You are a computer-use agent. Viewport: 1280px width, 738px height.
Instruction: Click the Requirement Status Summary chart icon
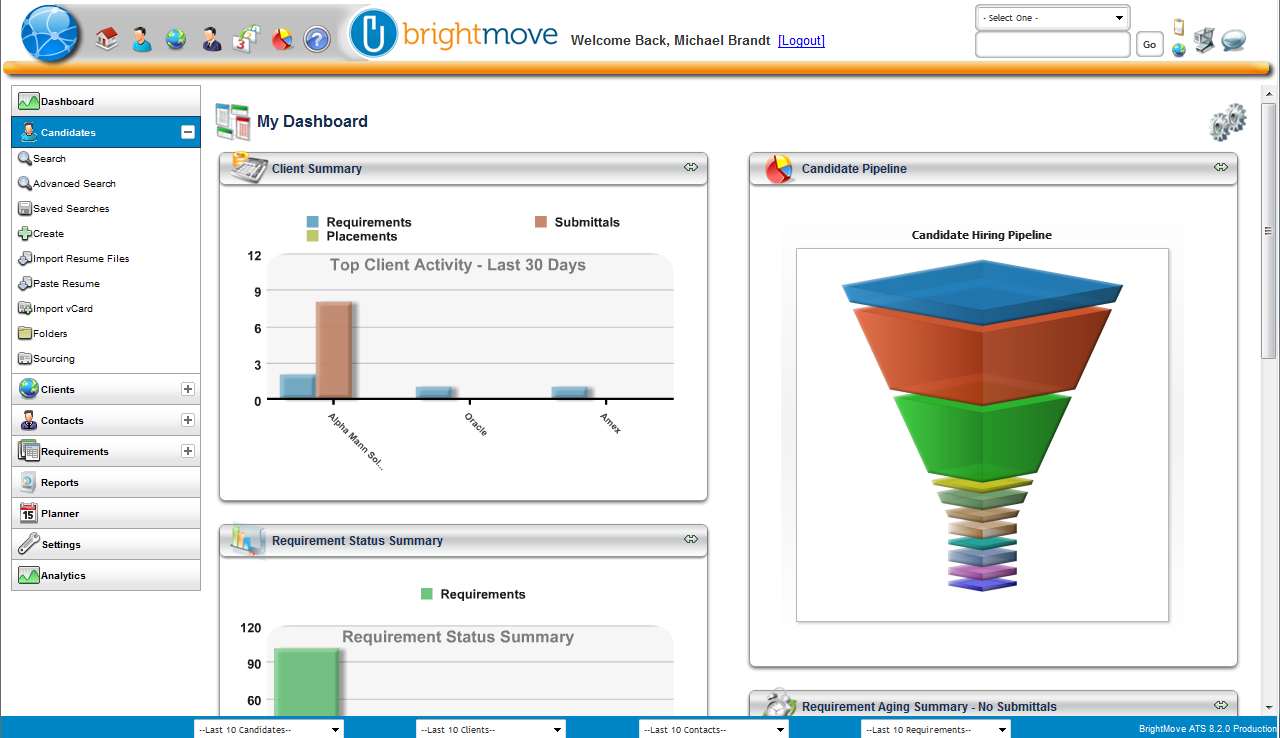248,539
